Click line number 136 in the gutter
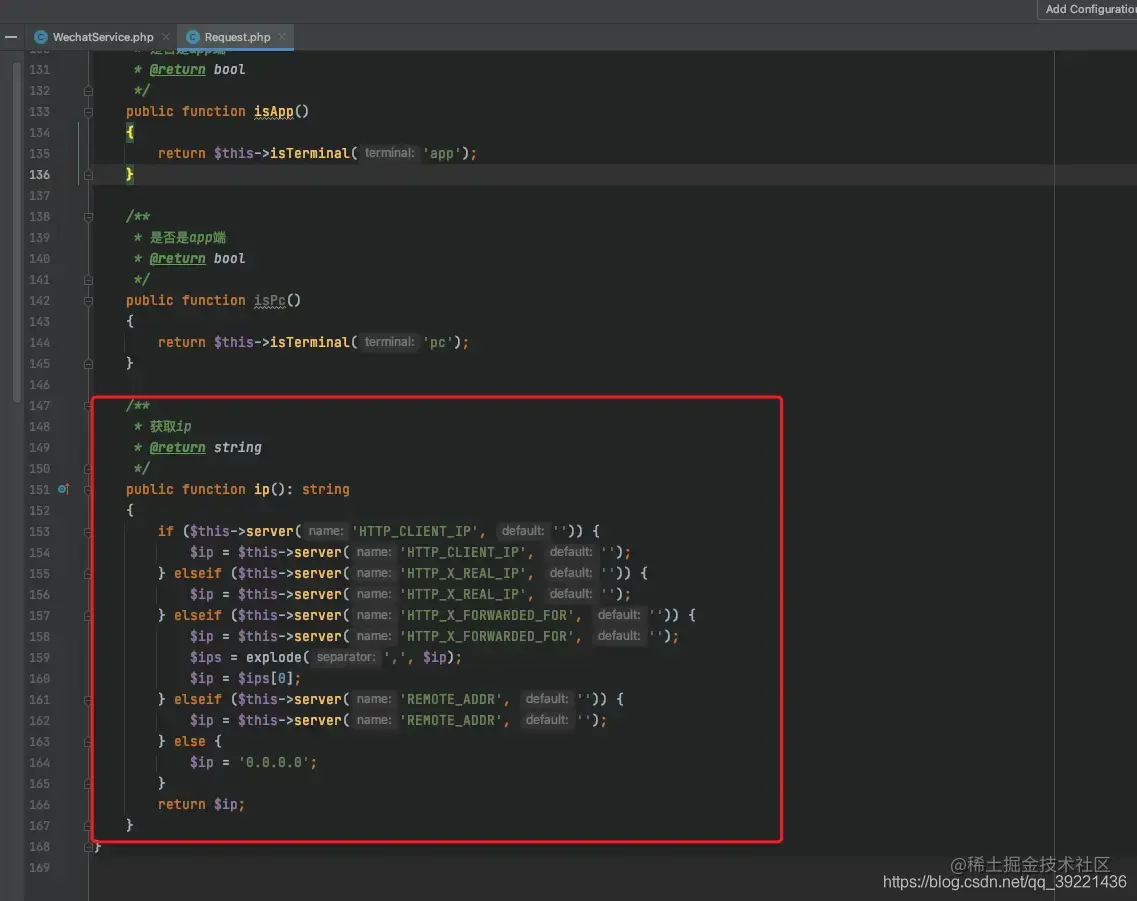The height and width of the screenshot is (901, 1137). point(39,175)
